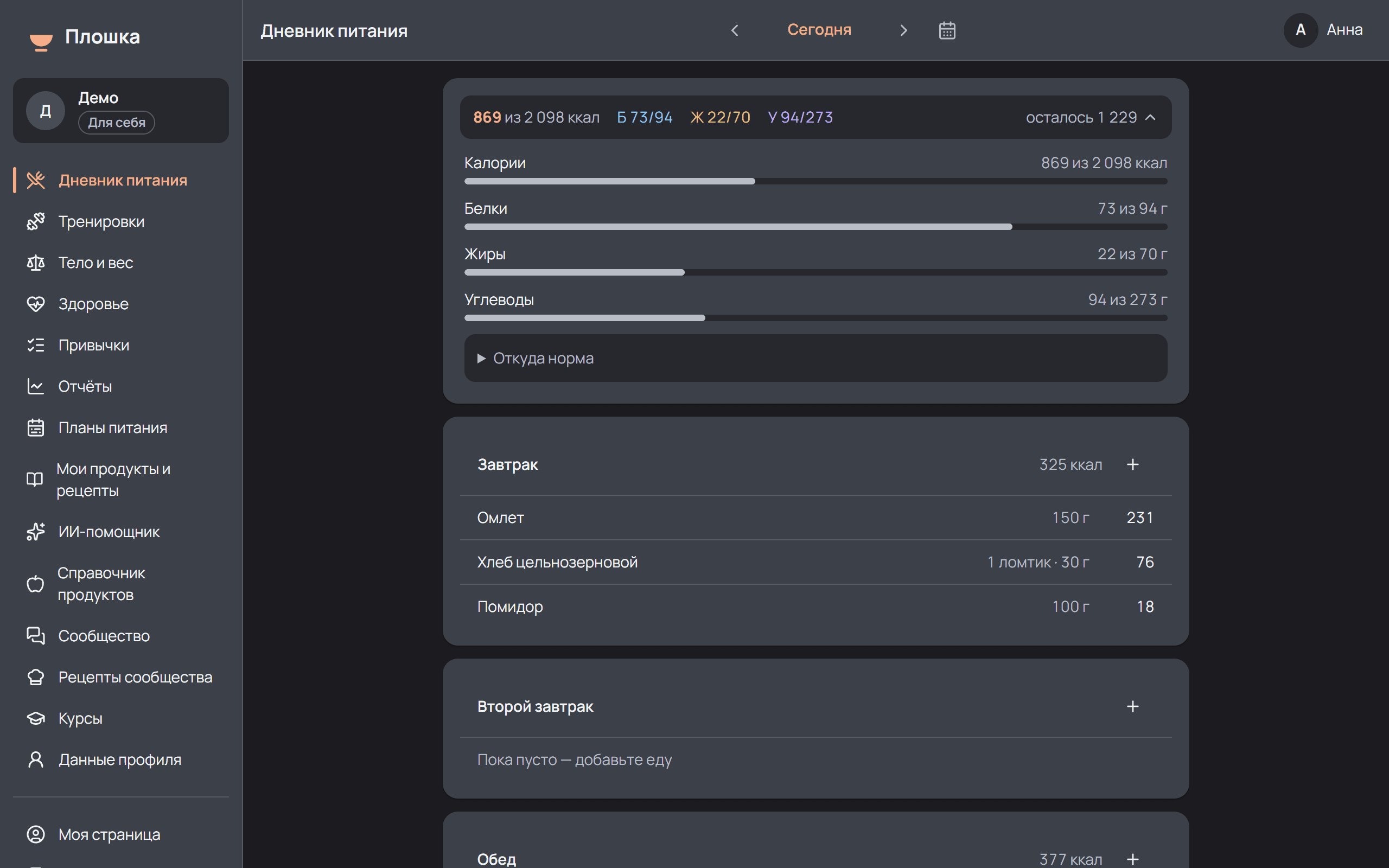Click the Калории progress bar
This screenshot has height=868, width=1389.
pos(815,181)
